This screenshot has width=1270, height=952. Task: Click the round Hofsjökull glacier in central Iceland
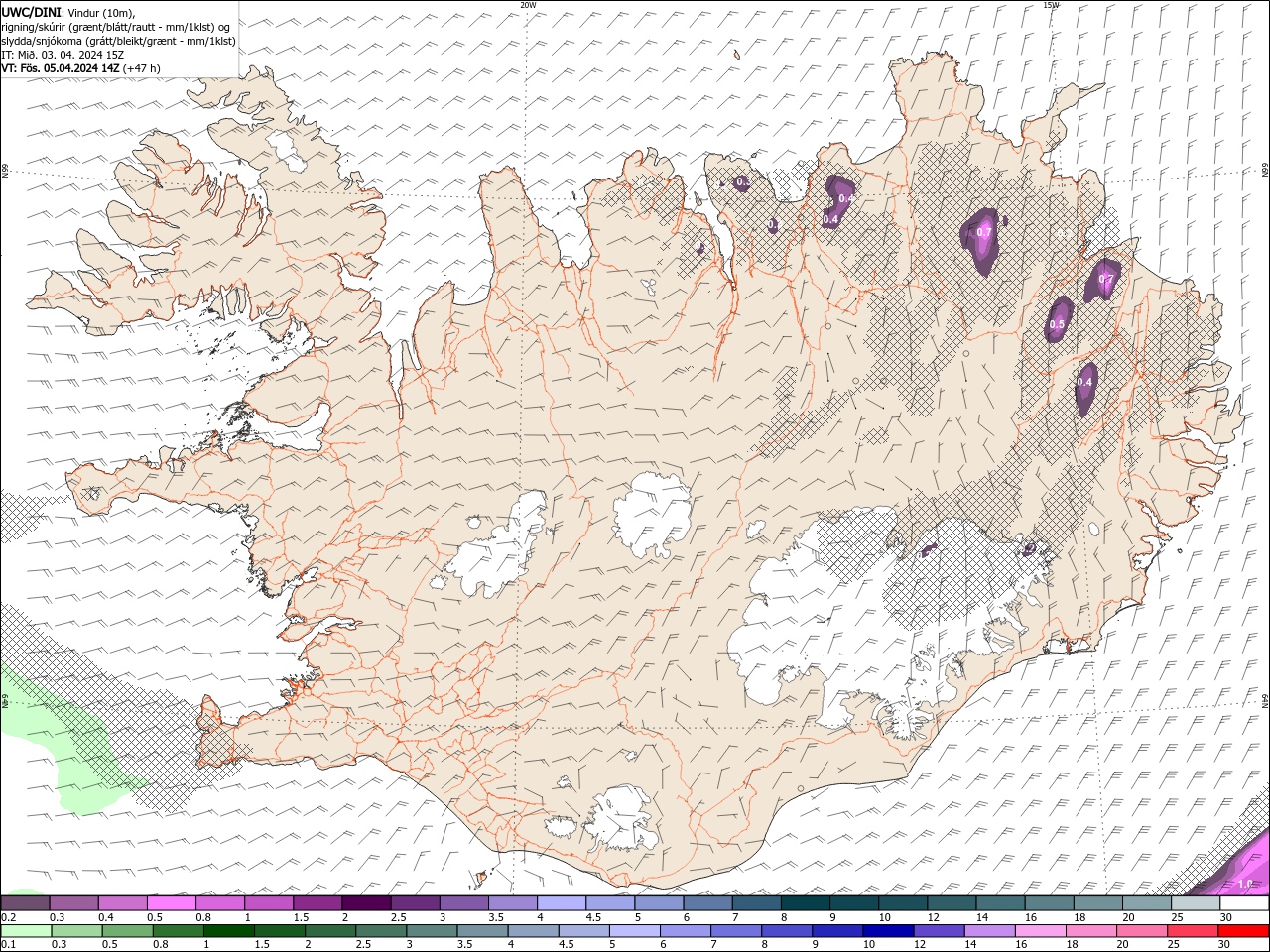[x=654, y=514]
